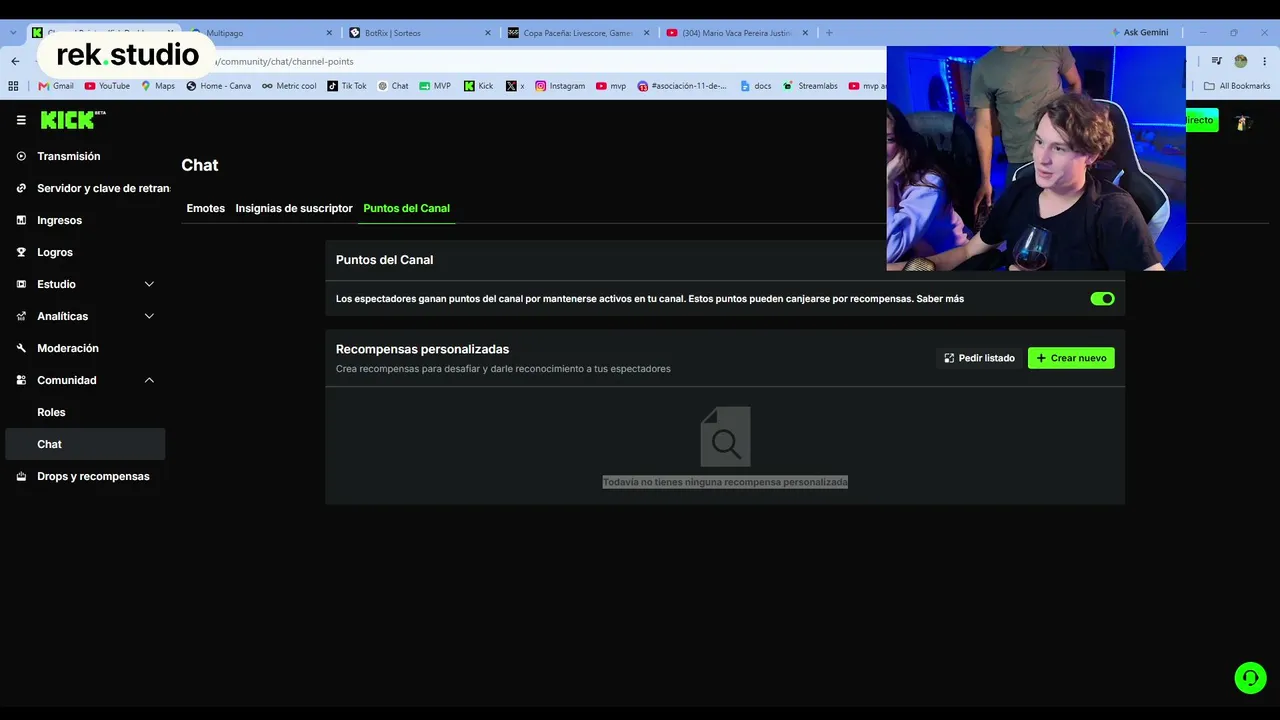Close the BotRix Sorteos browser tab
Image resolution: width=1280 pixels, height=720 pixels.
tap(488, 33)
